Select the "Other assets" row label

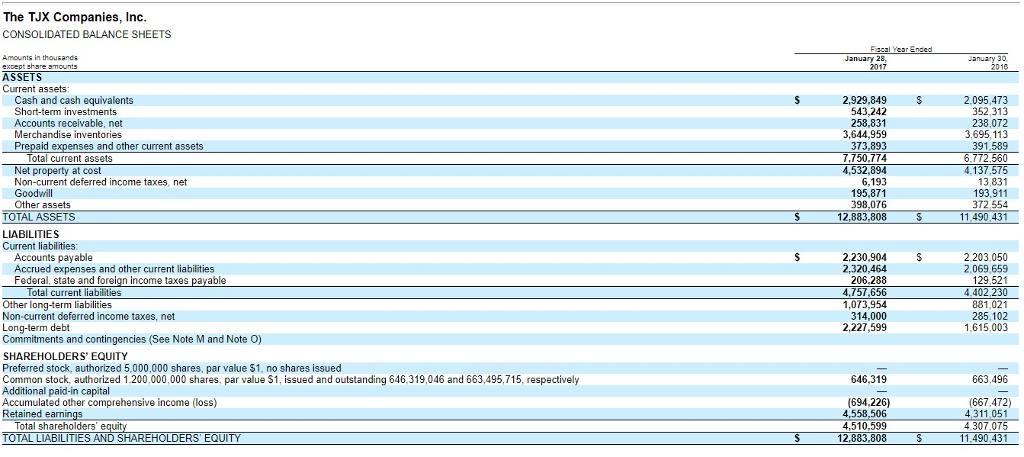point(42,205)
